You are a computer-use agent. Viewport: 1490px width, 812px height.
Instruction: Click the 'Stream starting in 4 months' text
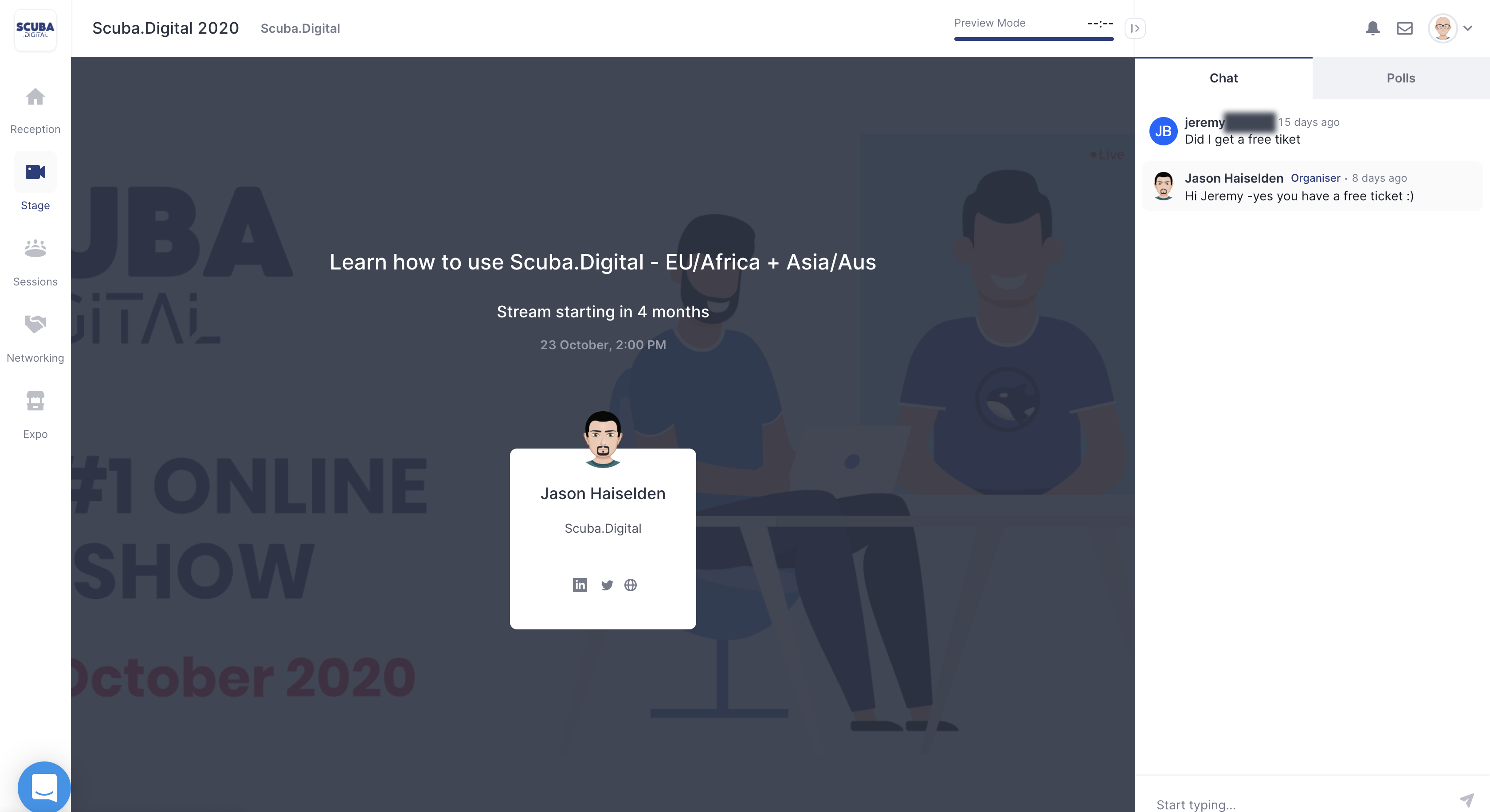(x=603, y=312)
